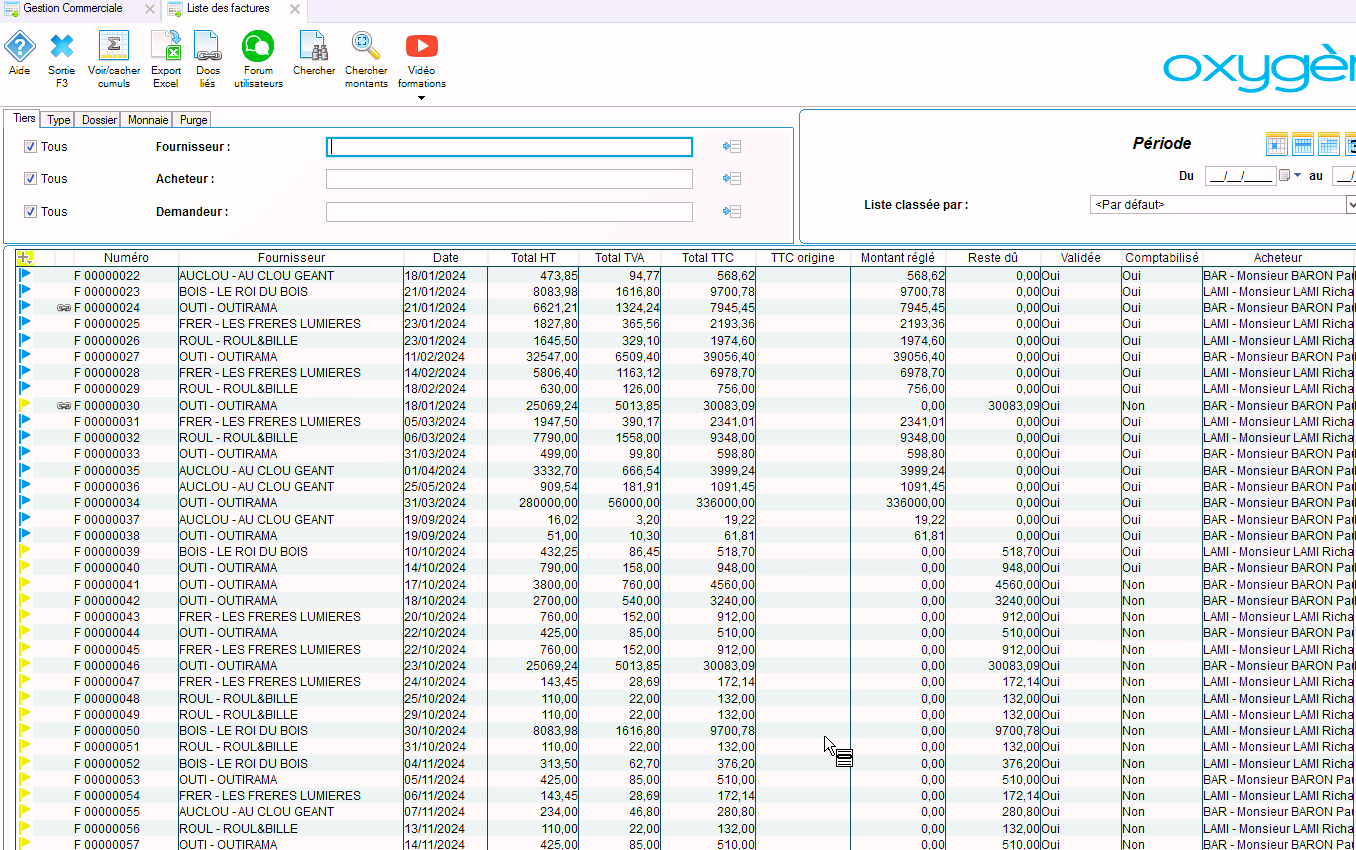This screenshot has width=1356, height=850.
Task: Switch to the Gestion Commerciale tab
Action: (73, 9)
